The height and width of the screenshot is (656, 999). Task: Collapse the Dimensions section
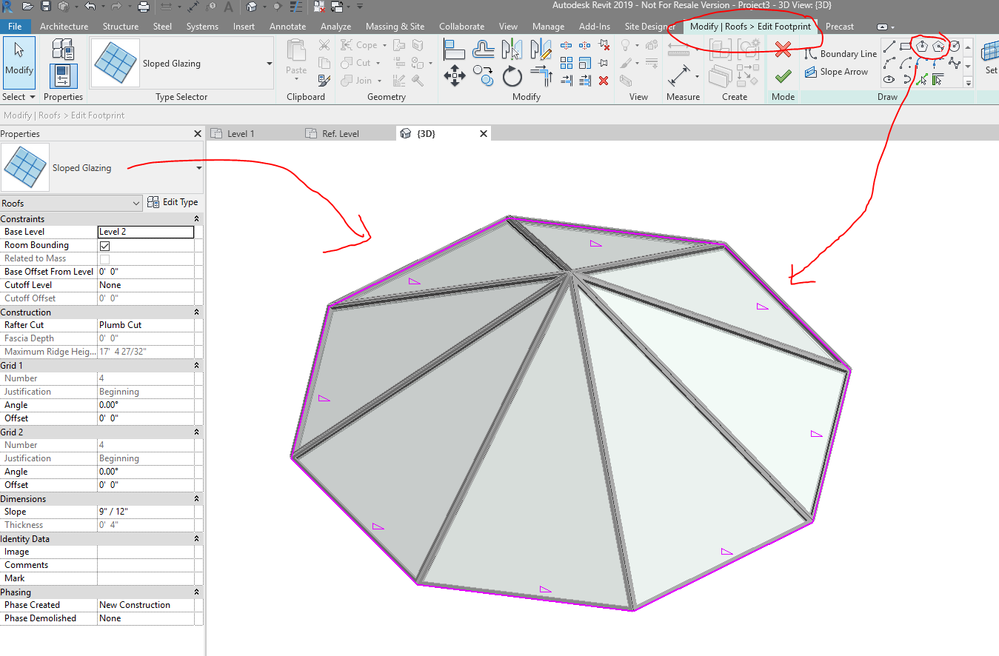196,499
